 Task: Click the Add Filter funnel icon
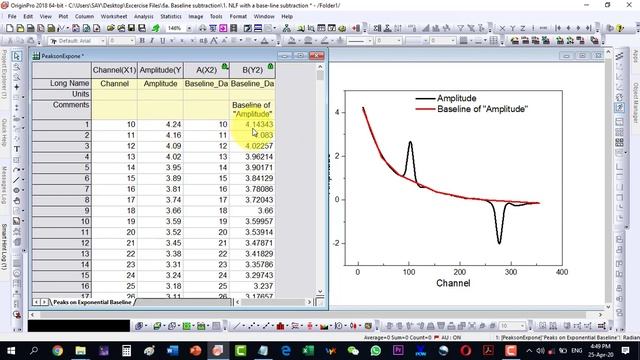pos(460,28)
